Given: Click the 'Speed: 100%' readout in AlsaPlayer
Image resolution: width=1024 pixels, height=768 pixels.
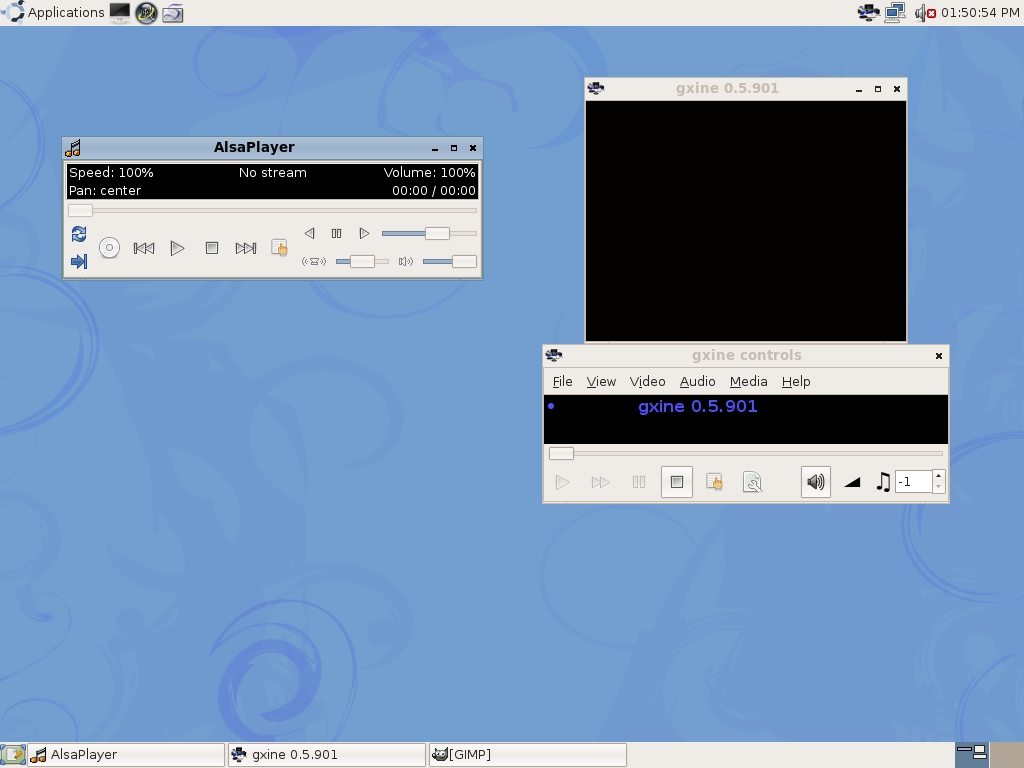Looking at the screenshot, I should point(111,172).
